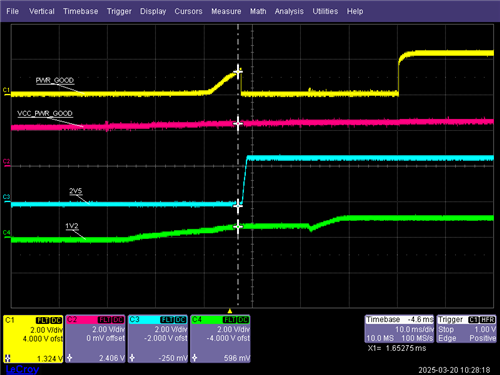
Task: Click the date and time stamp
Action: point(454,370)
